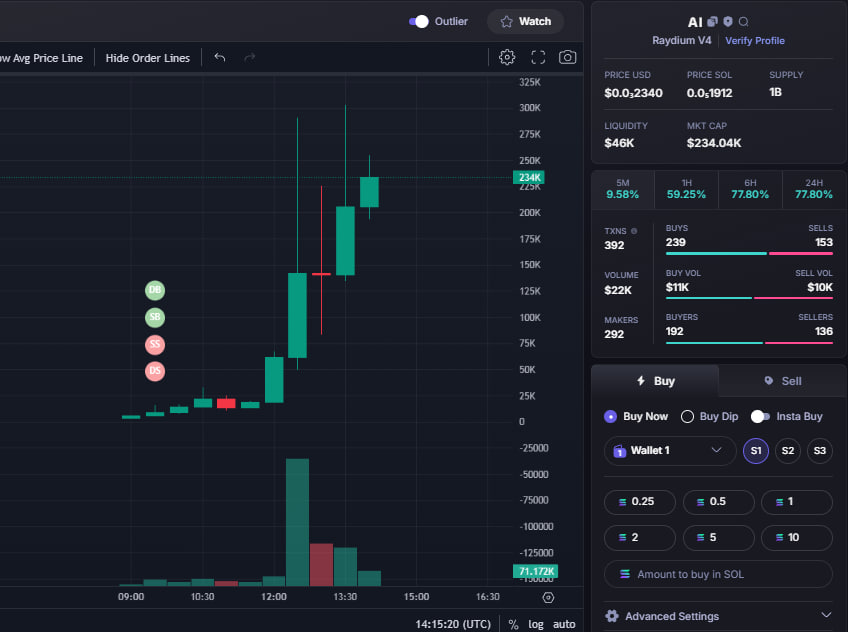The width and height of the screenshot is (848, 632).
Task: Click the Wallet 1 wallet icon
Action: [619, 451]
